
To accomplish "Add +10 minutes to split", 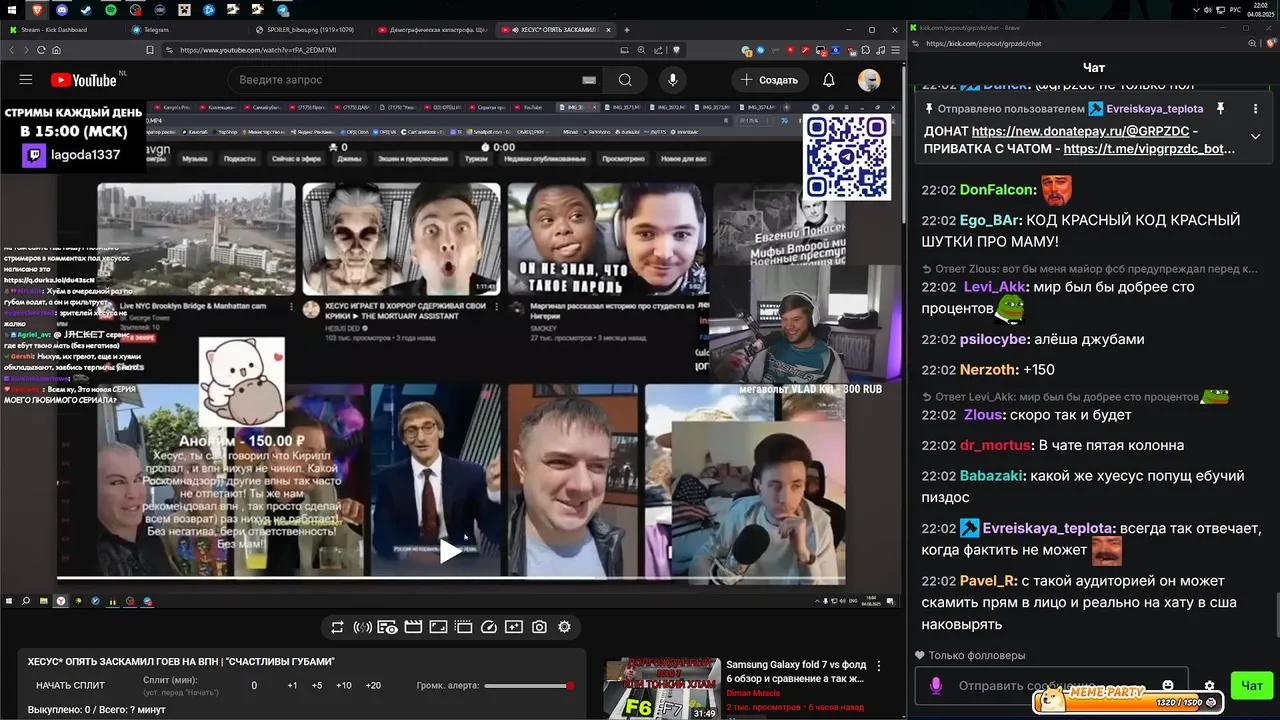I will pyautogui.click(x=344, y=685).
